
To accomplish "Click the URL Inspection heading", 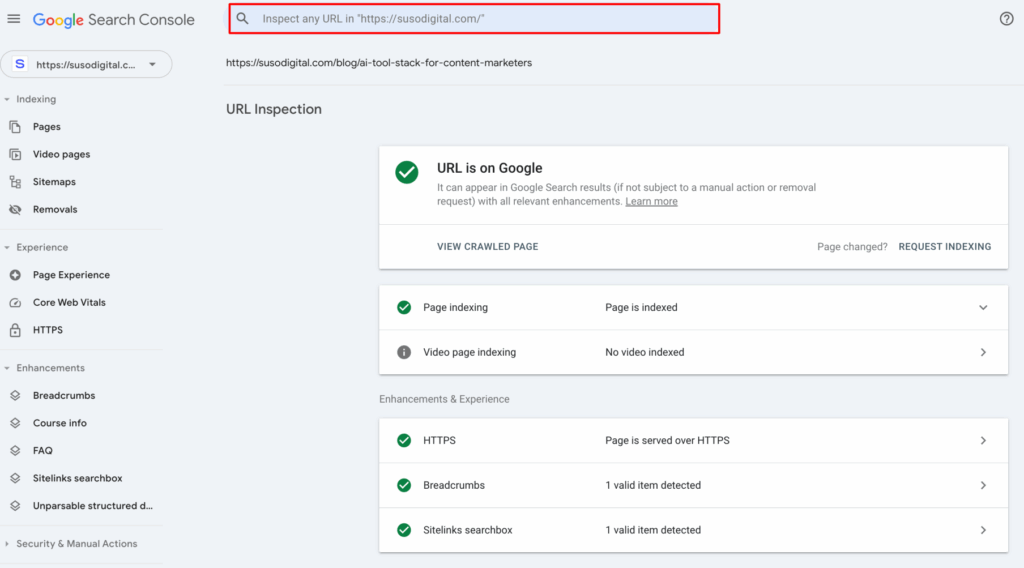I will tap(274, 109).
